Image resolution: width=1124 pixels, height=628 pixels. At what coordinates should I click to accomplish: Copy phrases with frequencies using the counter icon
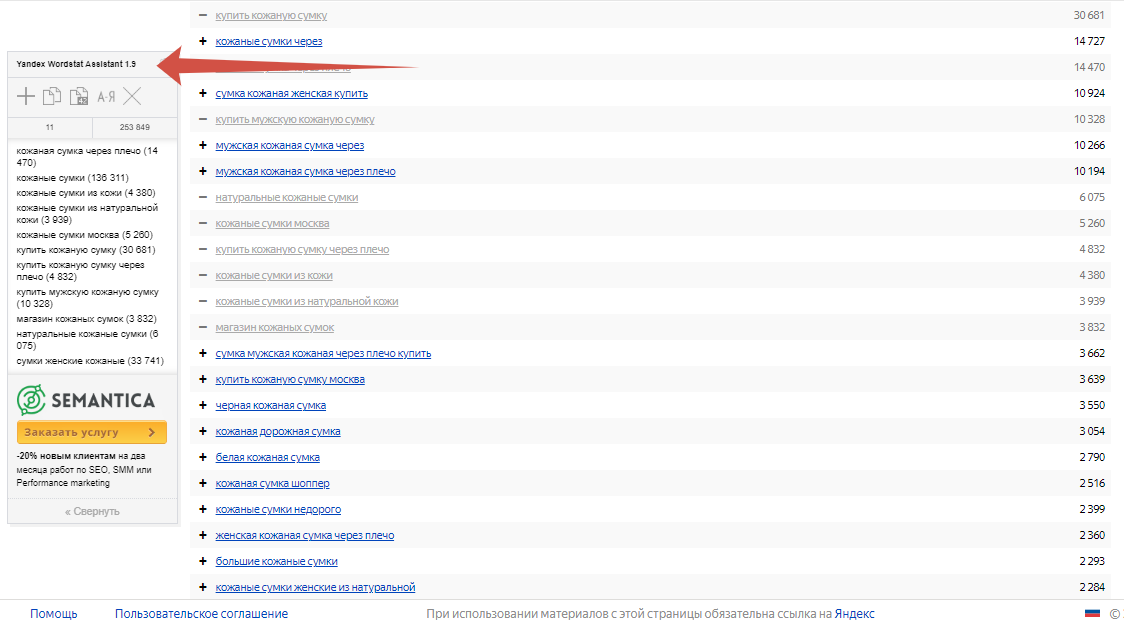[x=79, y=97]
